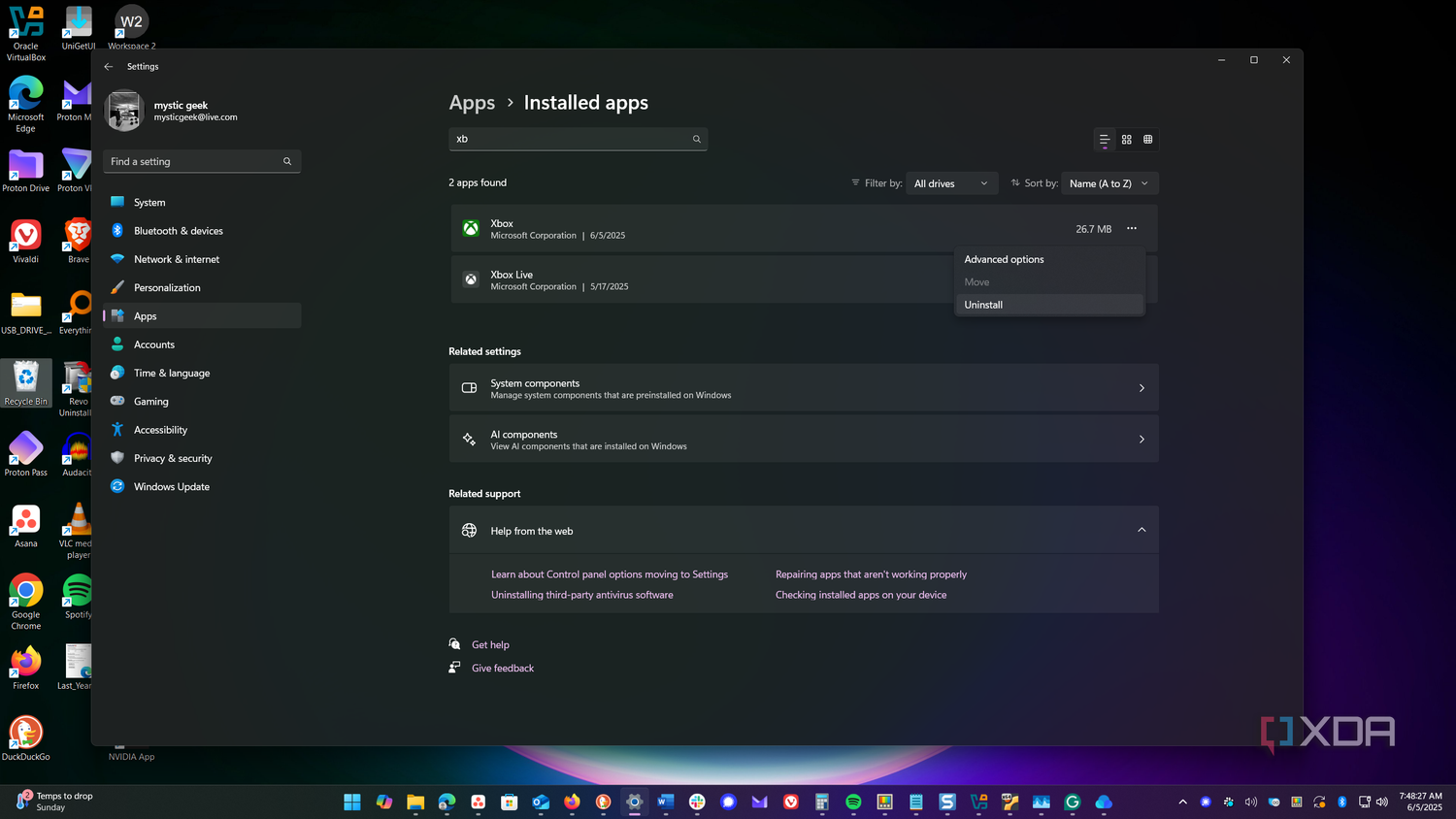This screenshot has width=1456, height=819.
Task: Go to Privacy & security settings
Action: point(202,458)
